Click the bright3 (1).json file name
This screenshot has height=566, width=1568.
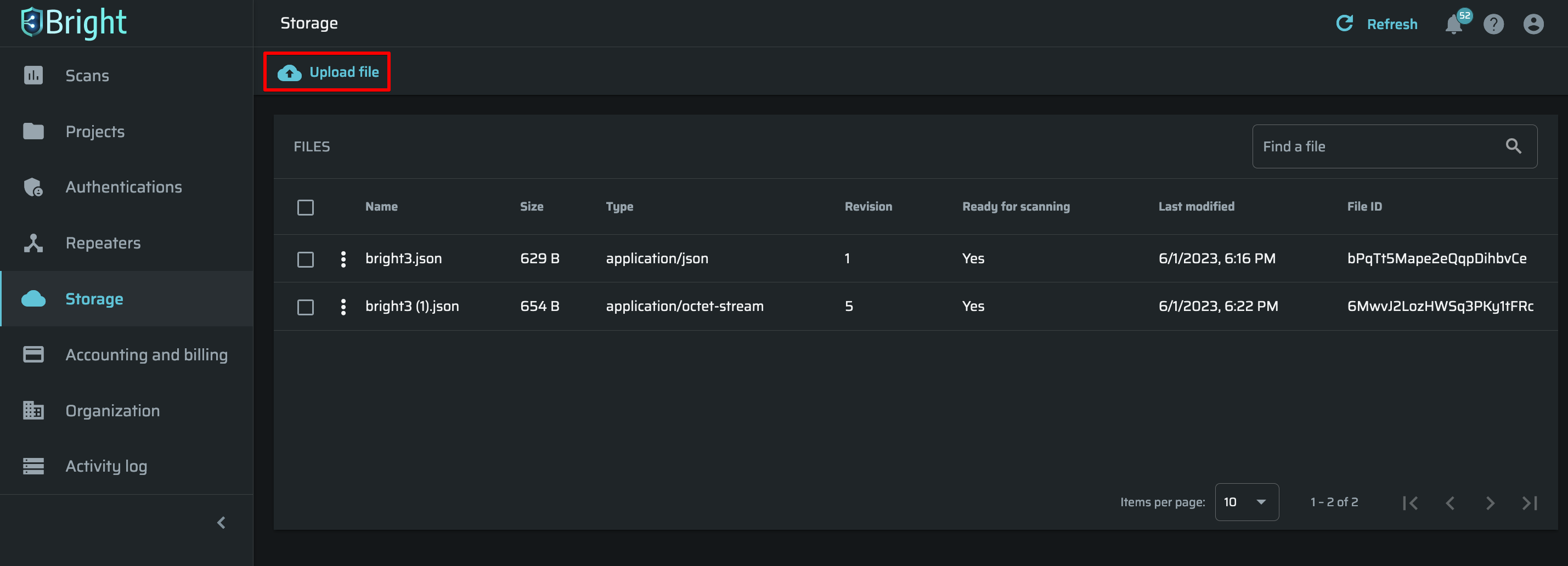point(412,306)
